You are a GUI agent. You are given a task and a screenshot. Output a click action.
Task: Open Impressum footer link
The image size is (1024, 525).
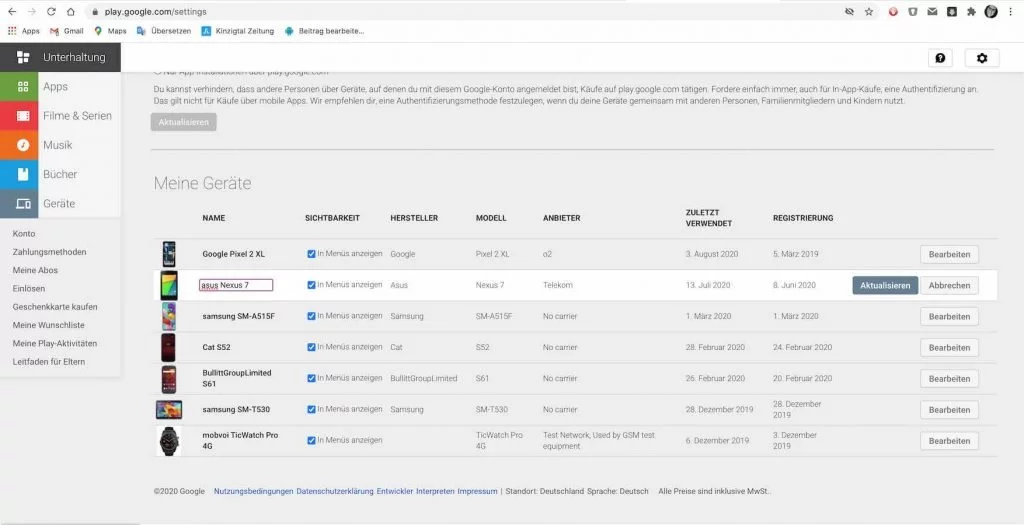(x=477, y=491)
